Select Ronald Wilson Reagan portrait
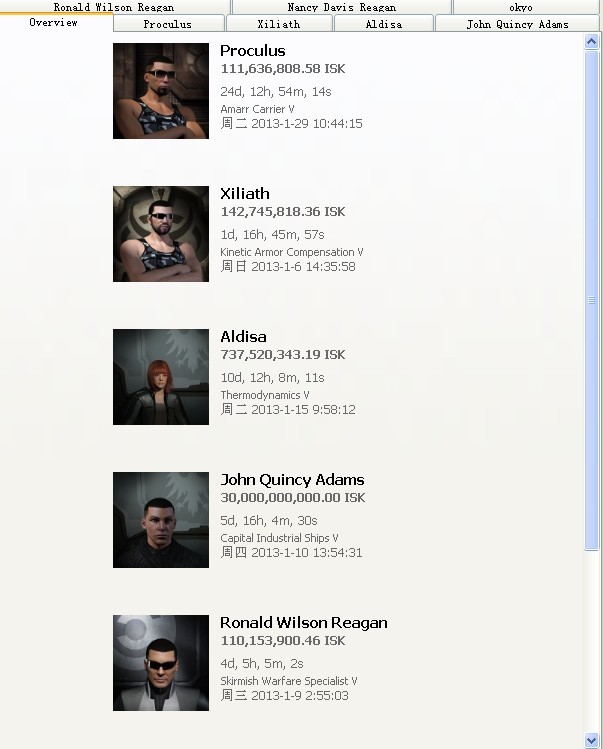 click(161, 663)
